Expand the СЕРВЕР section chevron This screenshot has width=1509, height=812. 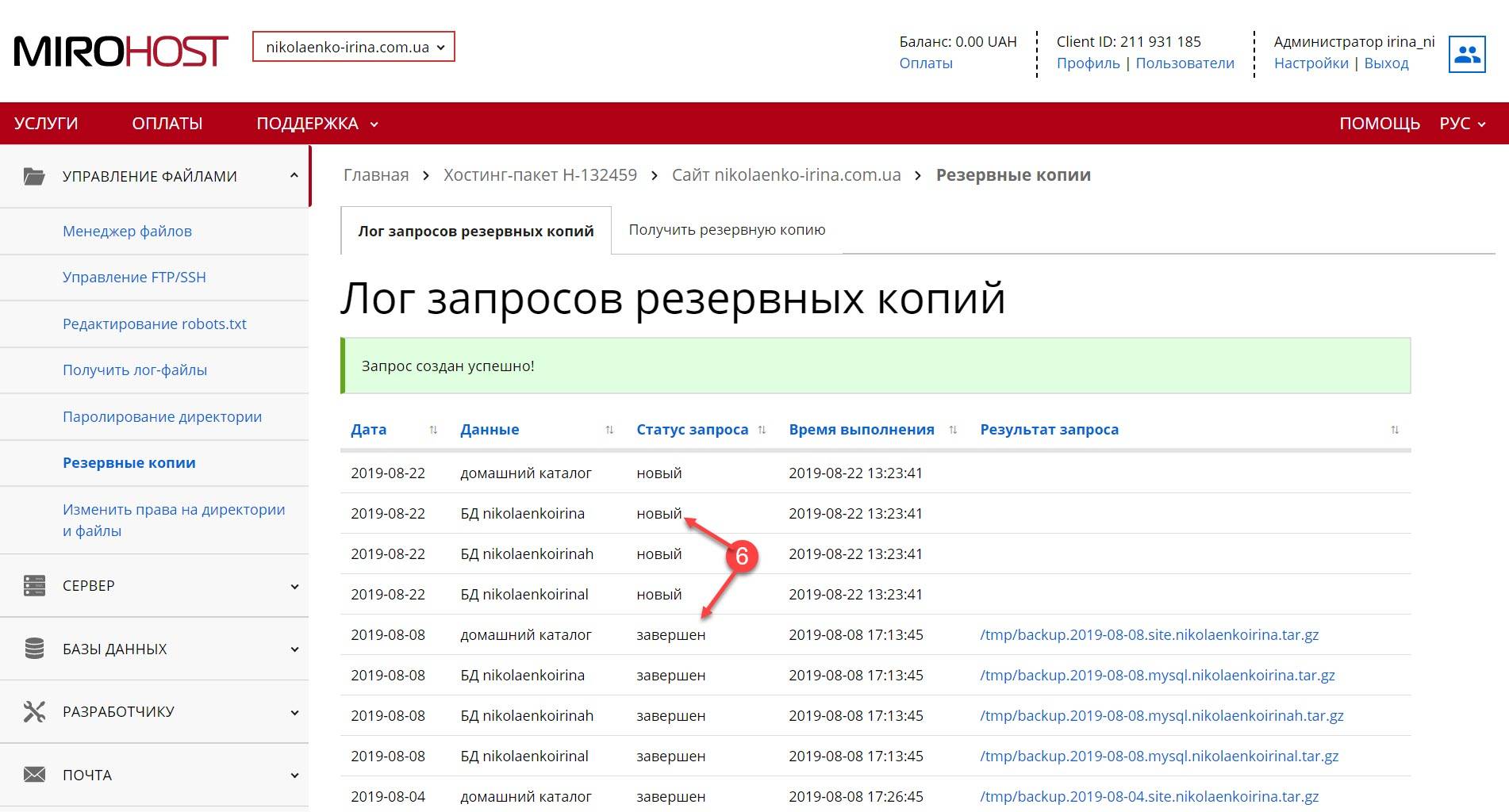[294, 586]
